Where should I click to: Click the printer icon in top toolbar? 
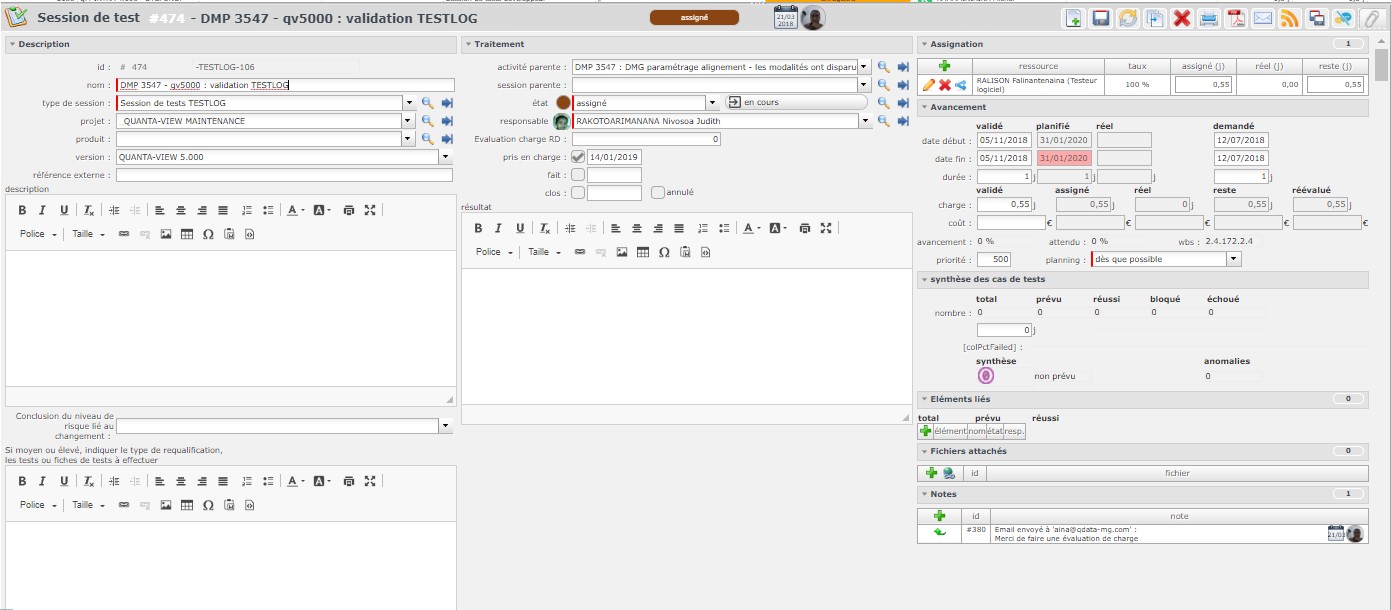pos(1208,19)
